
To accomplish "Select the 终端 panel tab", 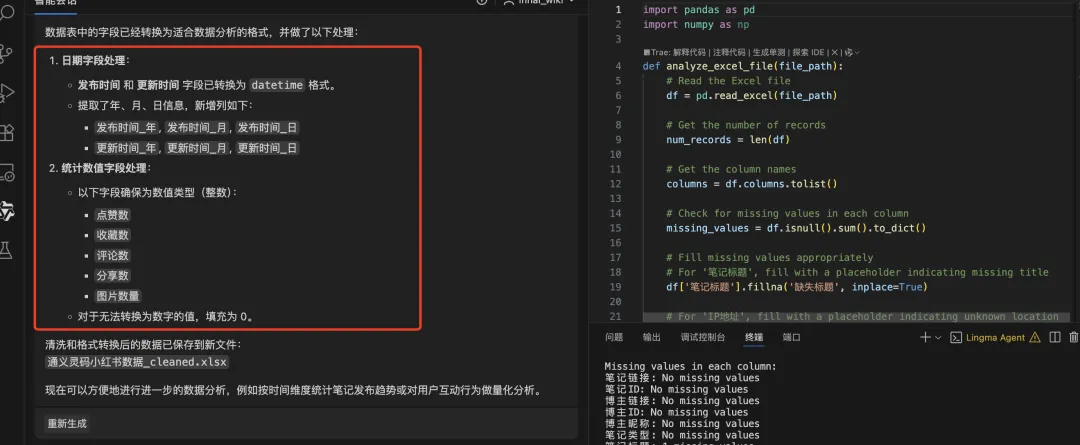I will coord(754,338).
